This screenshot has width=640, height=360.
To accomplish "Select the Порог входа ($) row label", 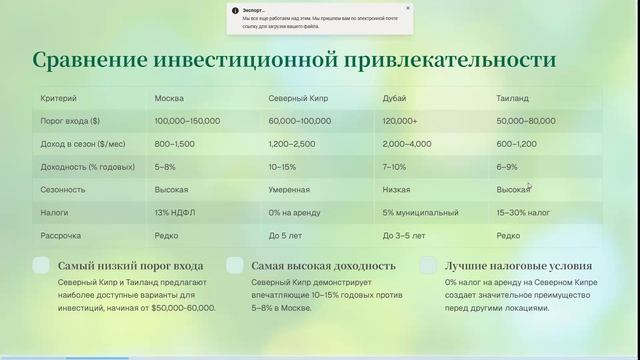I will tap(70, 121).
